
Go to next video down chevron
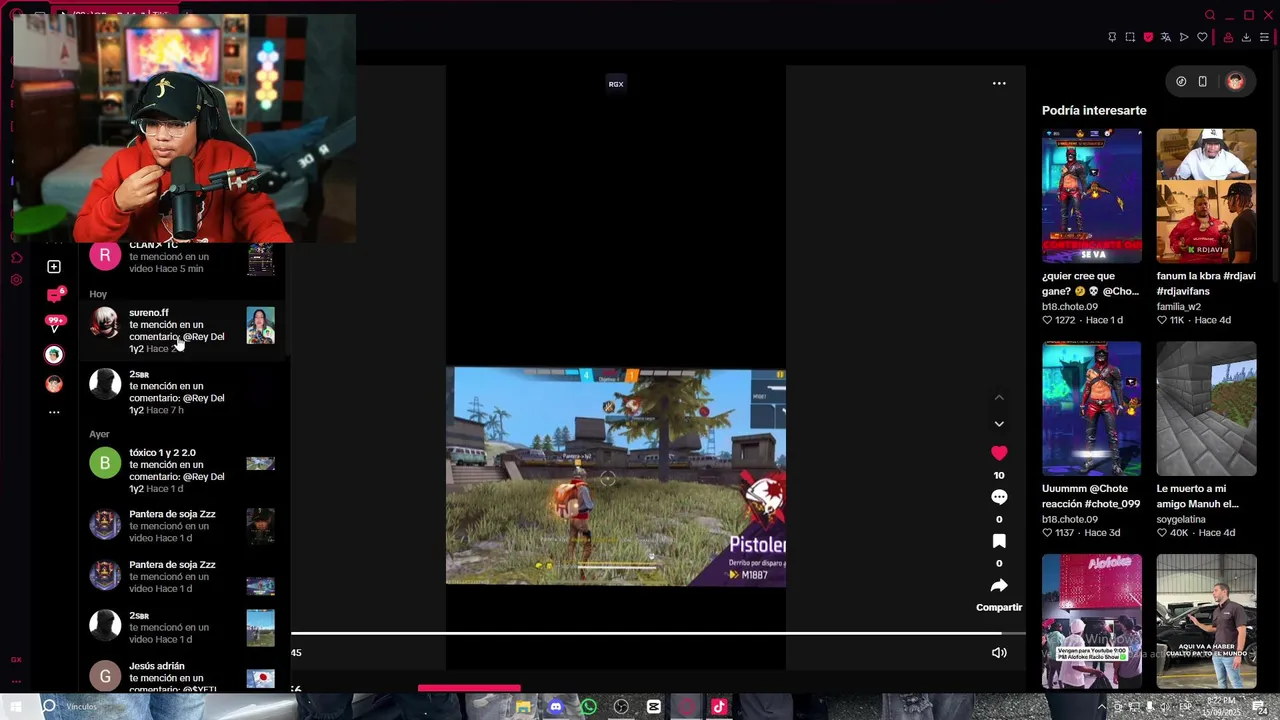pos(999,424)
